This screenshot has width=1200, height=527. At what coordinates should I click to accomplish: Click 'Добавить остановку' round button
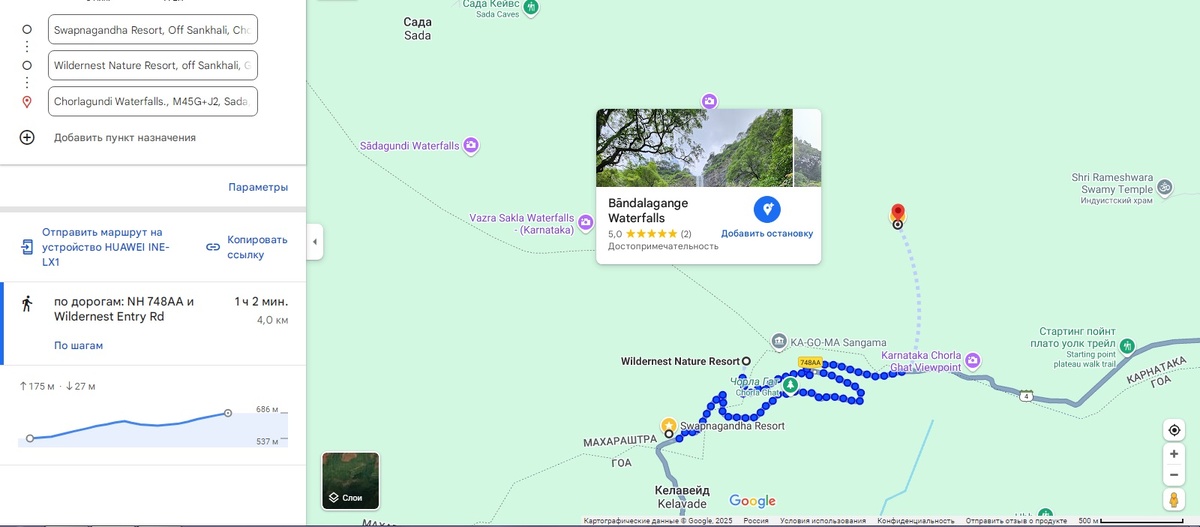[x=767, y=209]
